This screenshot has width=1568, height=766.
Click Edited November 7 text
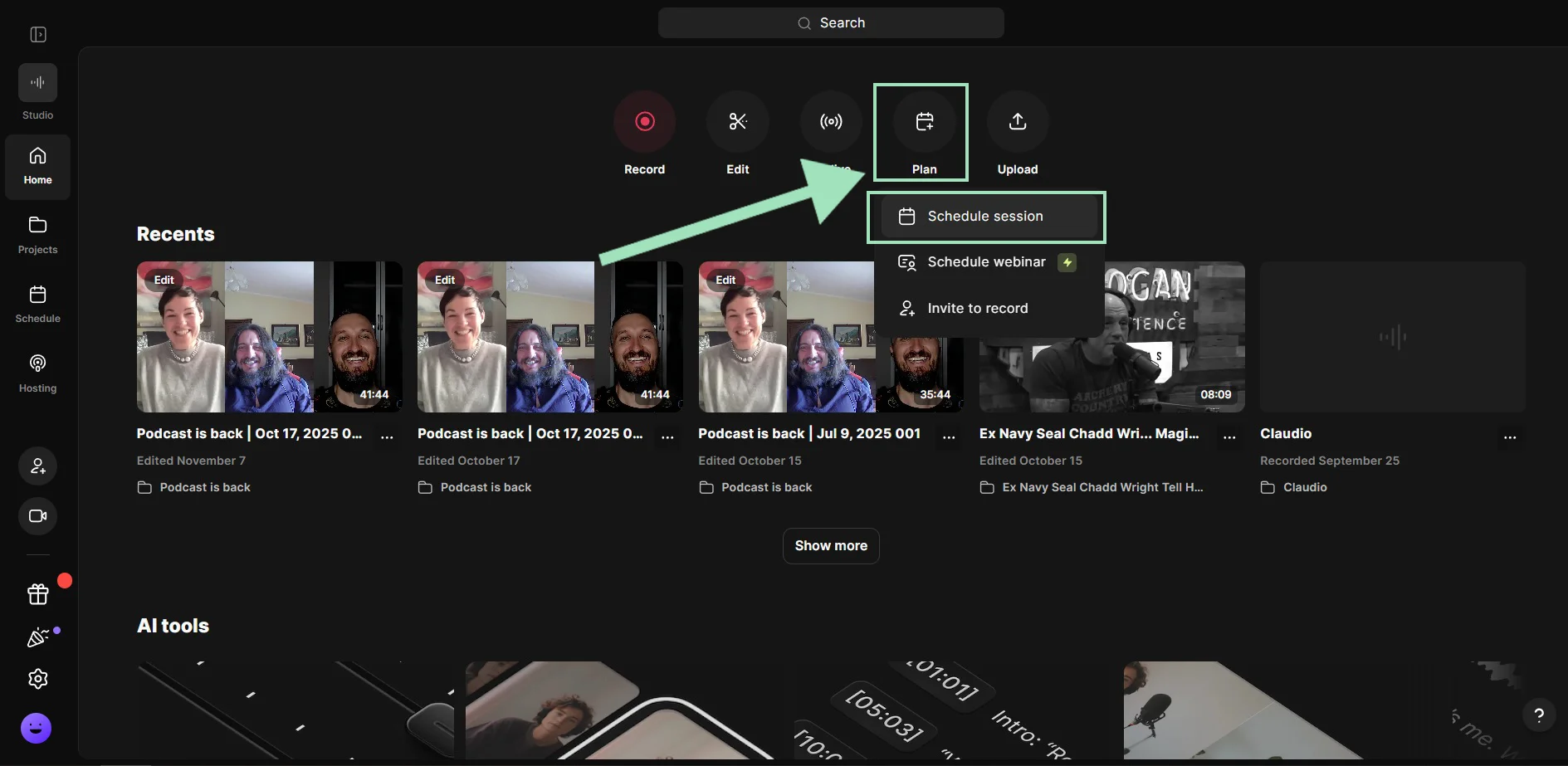tap(191, 461)
